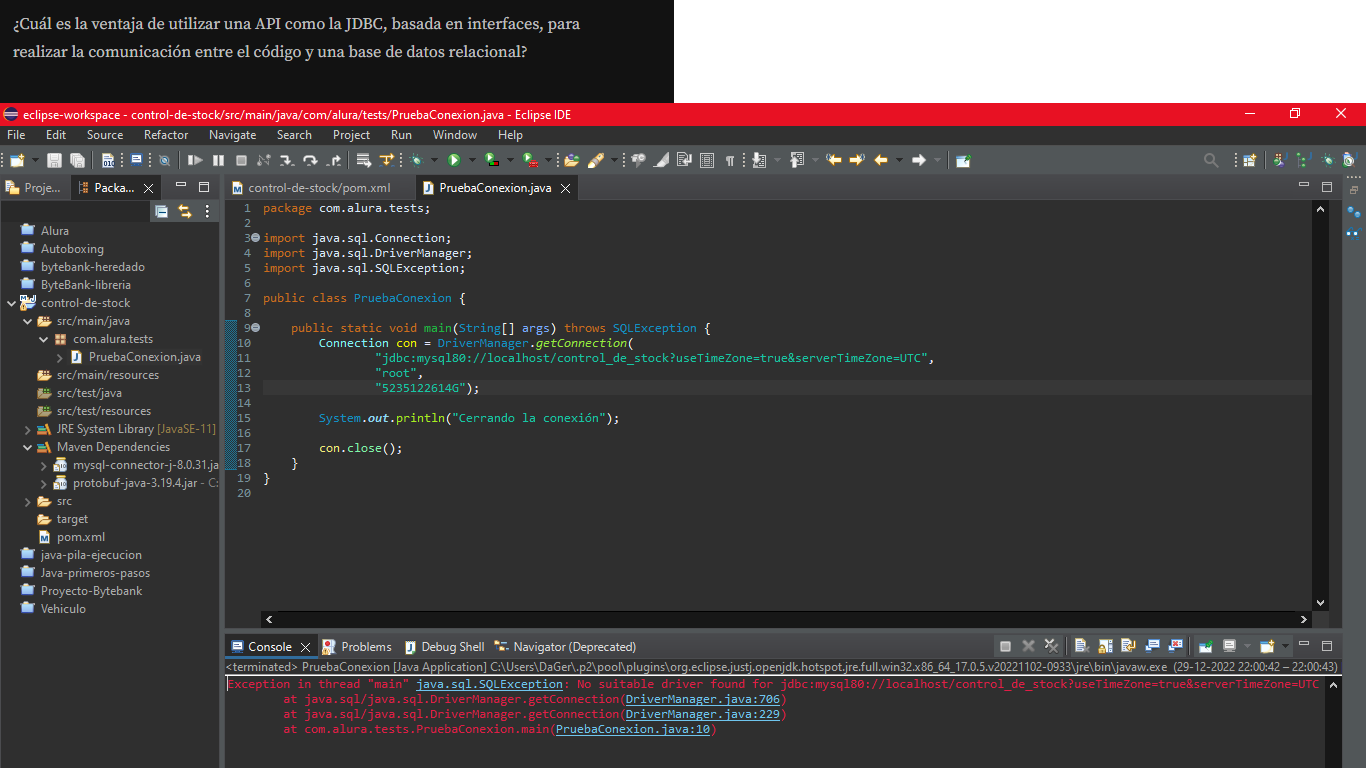The height and width of the screenshot is (768, 1366).
Task: Click the Suspend (pause) debug icon
Action: (218, 160)
